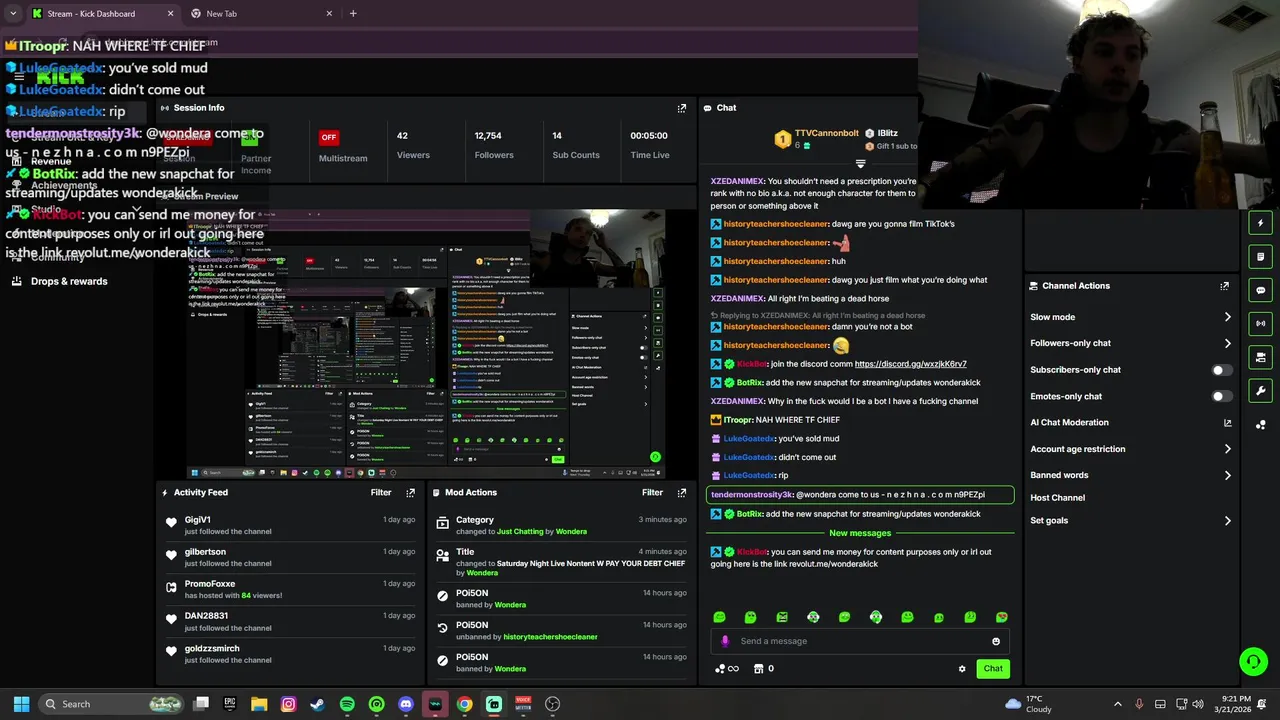The image size is (1280, 720).
Task: Open OBS Studio from the taskbar
Action: (x=552, y=704)
